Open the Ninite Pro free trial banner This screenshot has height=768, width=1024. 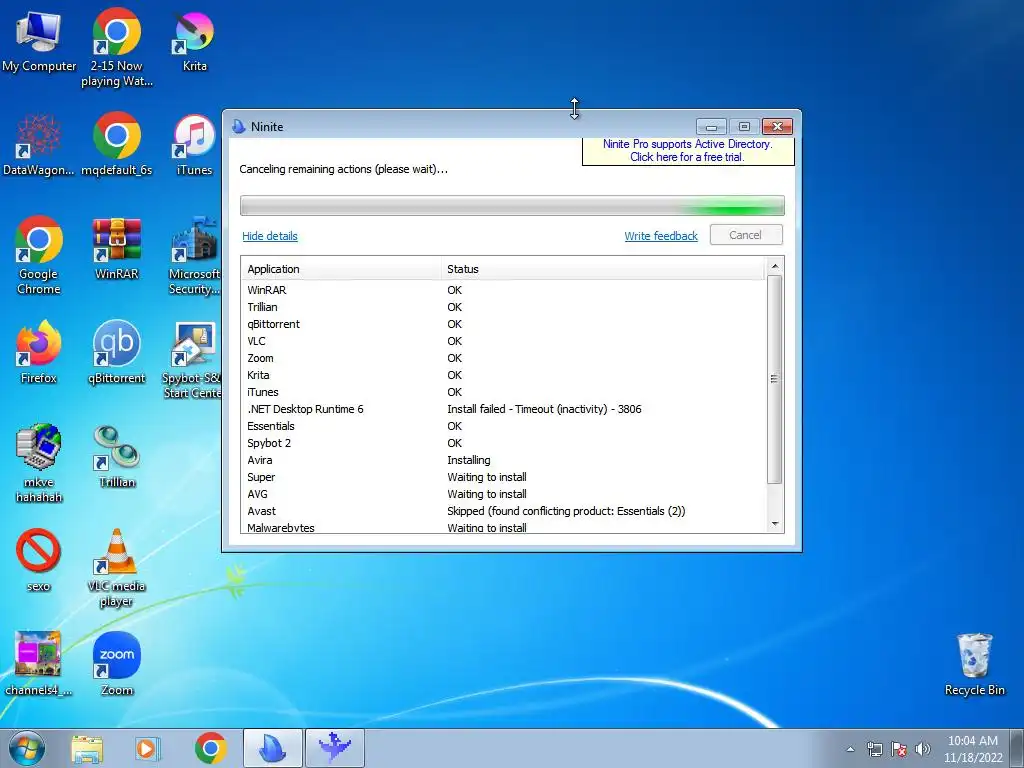688,151
